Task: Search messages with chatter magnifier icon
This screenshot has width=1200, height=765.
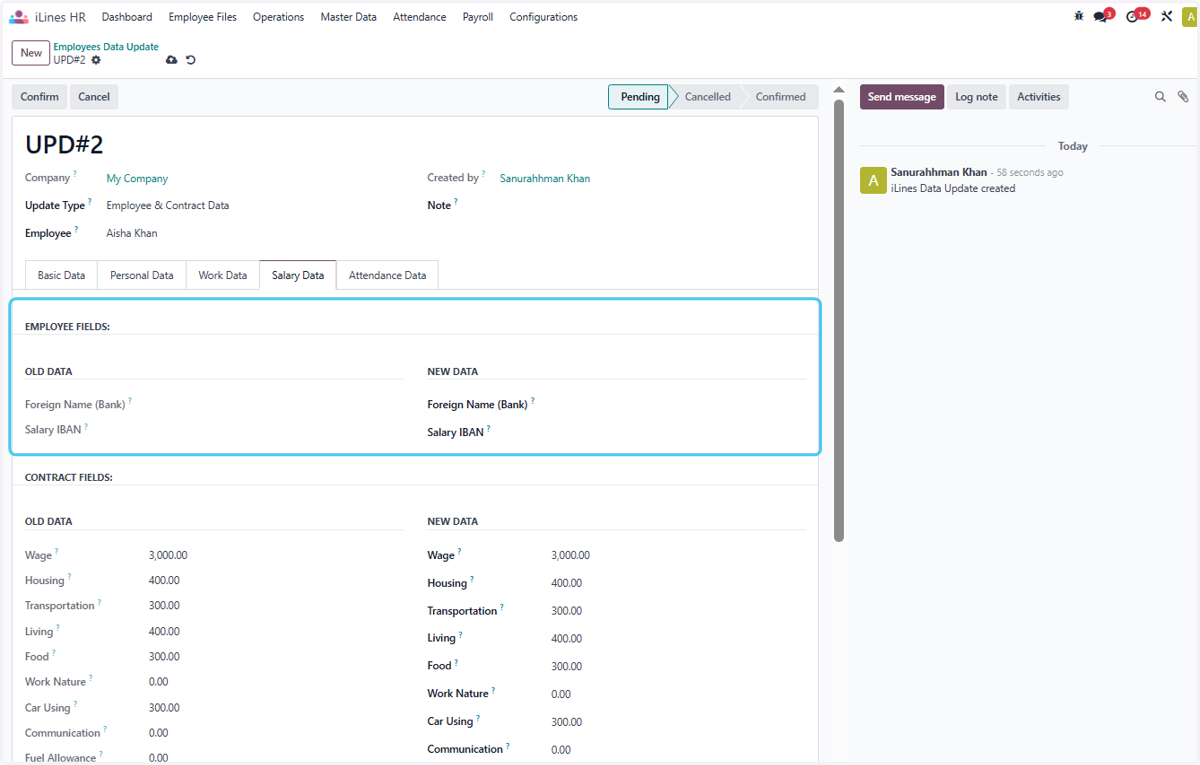Action: pyautogui.click(x=1161, y=97)
